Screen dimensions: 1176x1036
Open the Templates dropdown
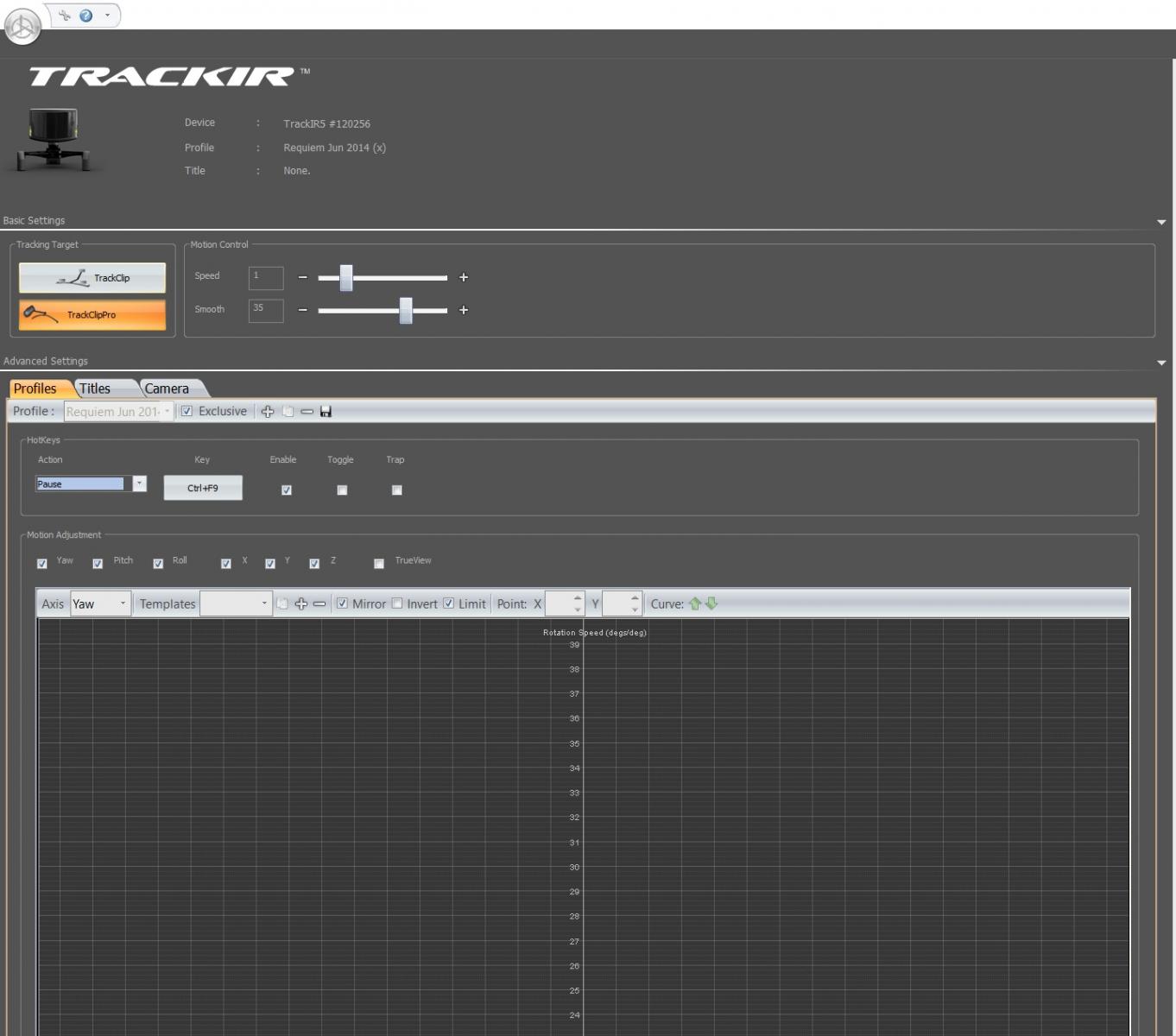coord(236,603)
